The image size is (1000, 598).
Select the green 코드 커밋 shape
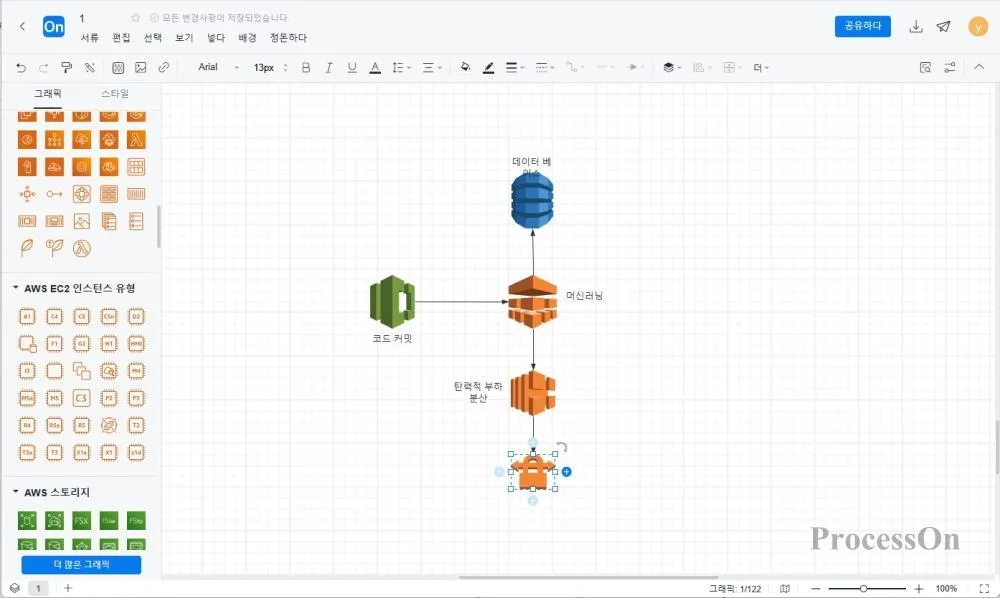(x=392, y=302)
